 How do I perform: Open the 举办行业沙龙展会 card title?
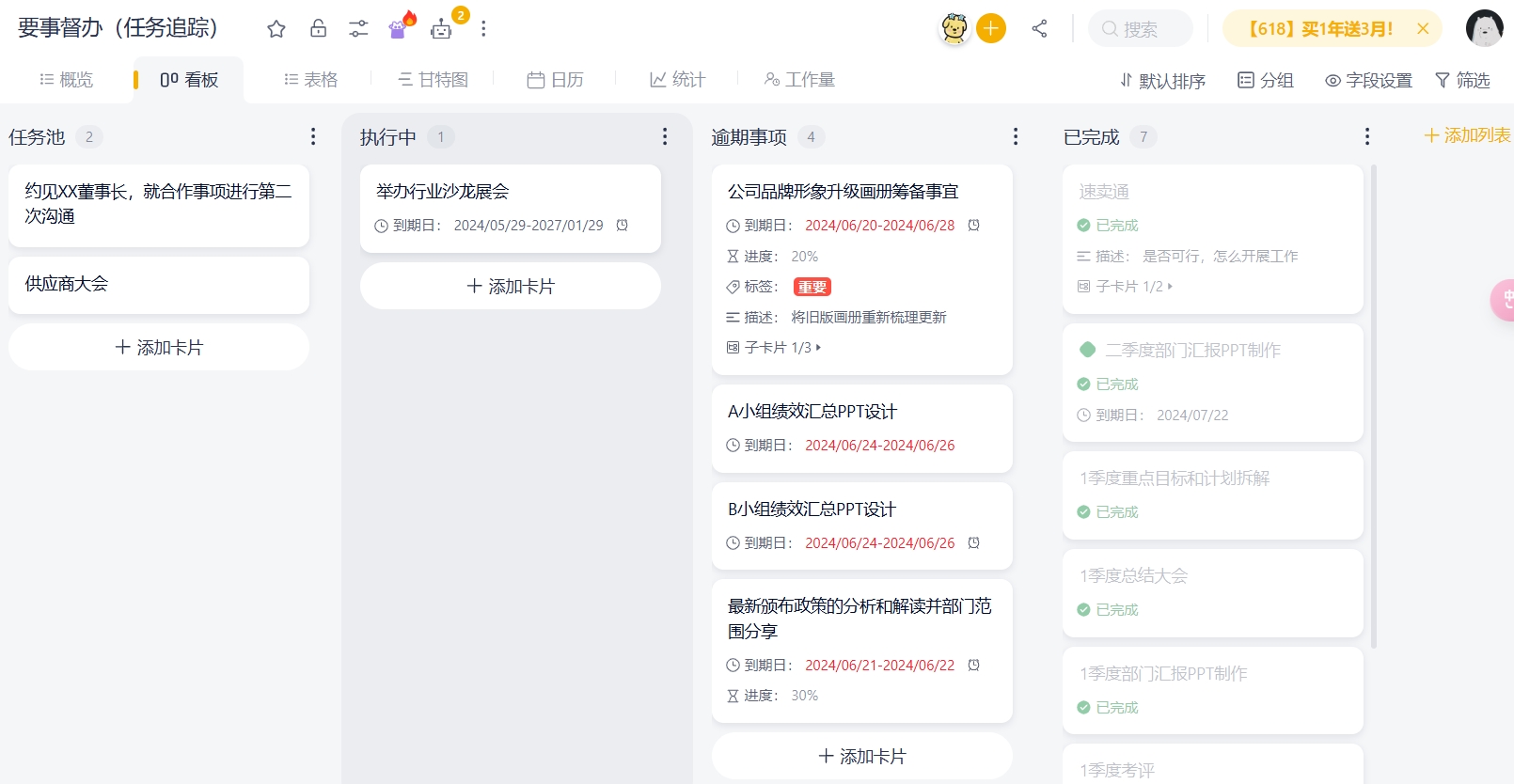pyautogui.click(x=443, y=192)
